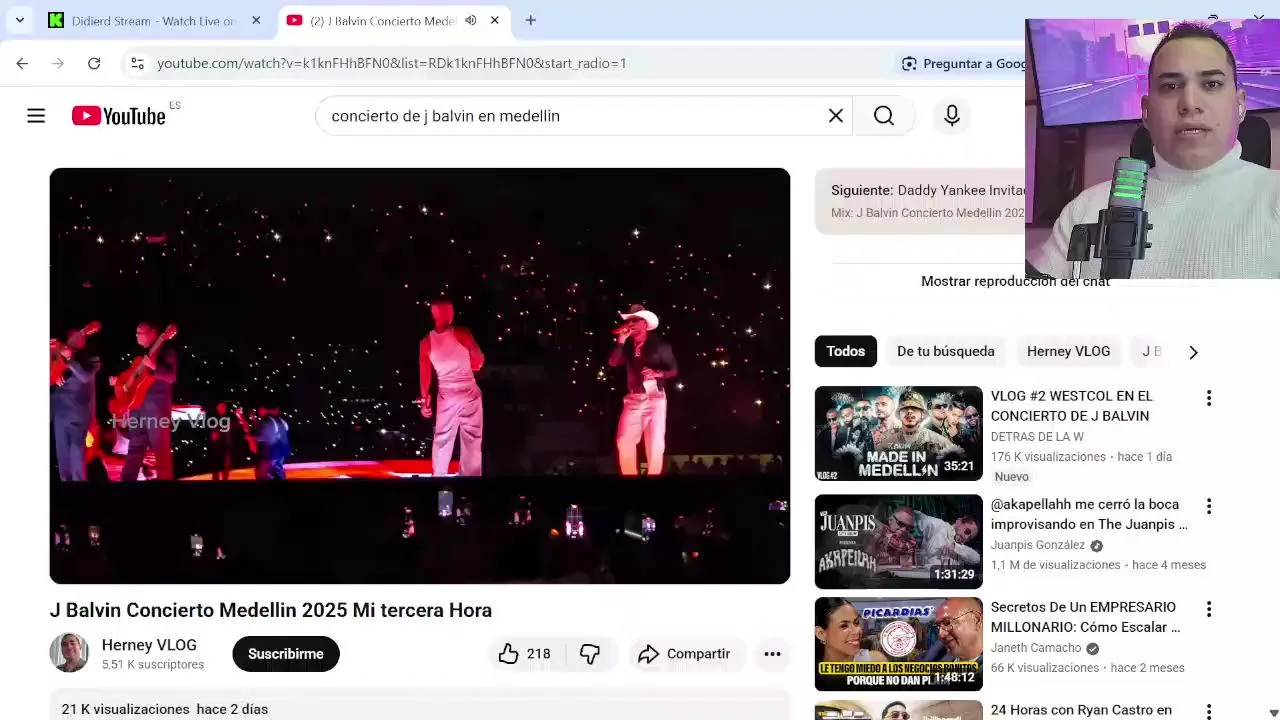Select the Todos filter chip
This screenshot has height=720, width=1280.
pyautogui.click(x=846, y=351)
